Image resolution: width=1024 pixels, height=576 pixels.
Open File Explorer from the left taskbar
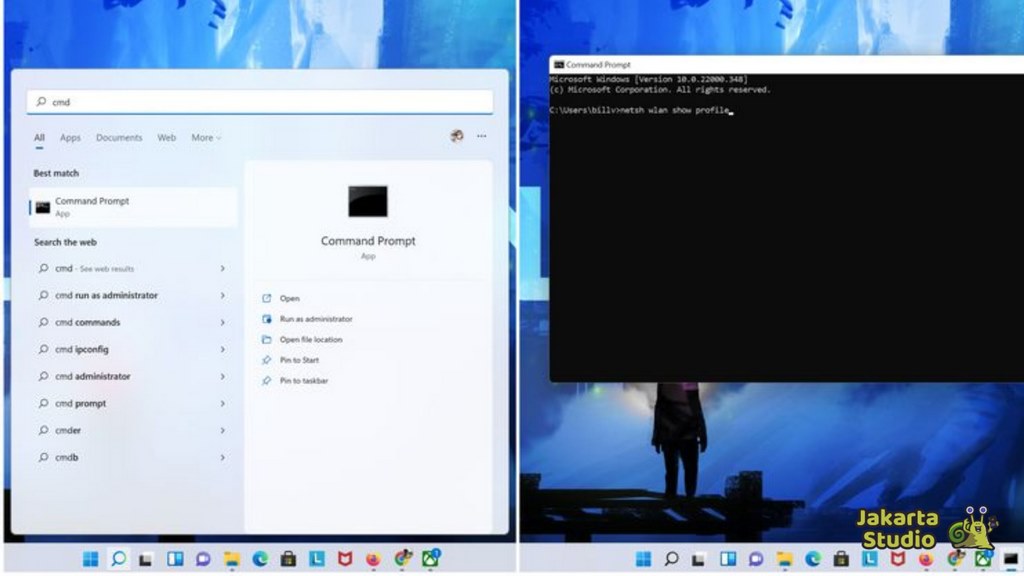point(231,559)
